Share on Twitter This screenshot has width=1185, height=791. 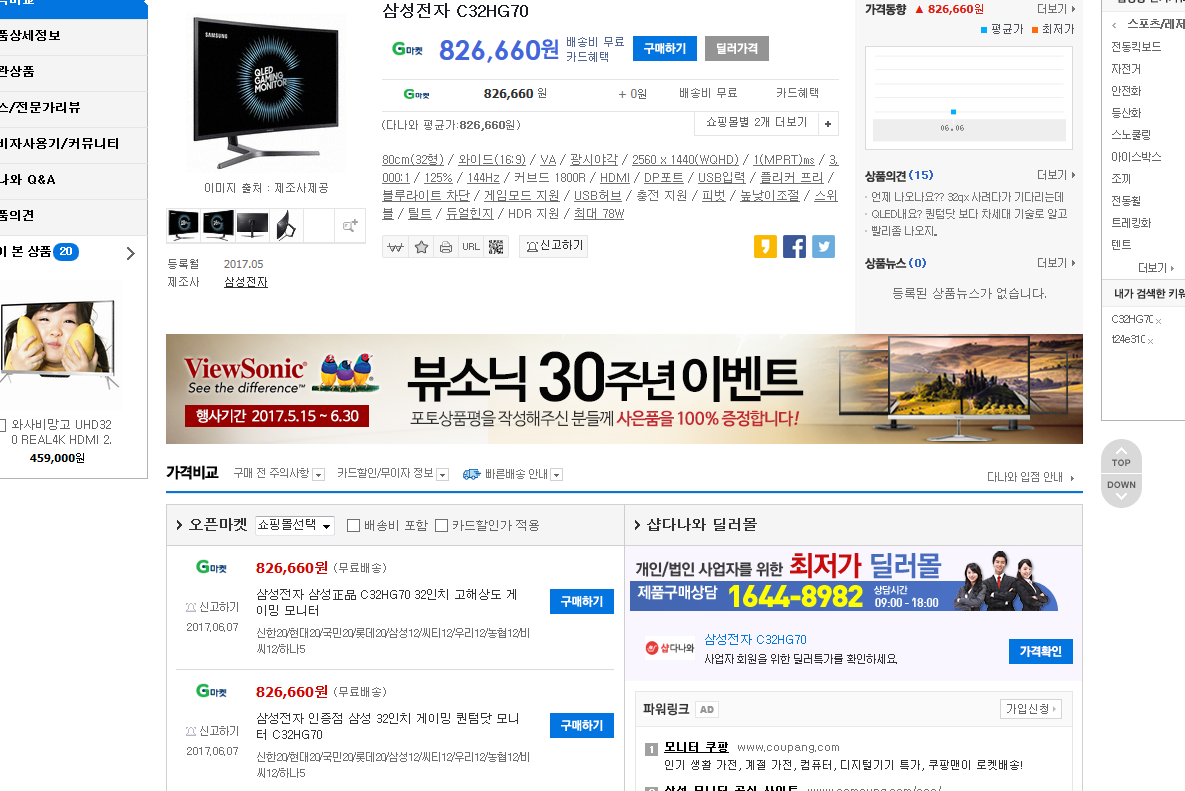tap(823, 246)
